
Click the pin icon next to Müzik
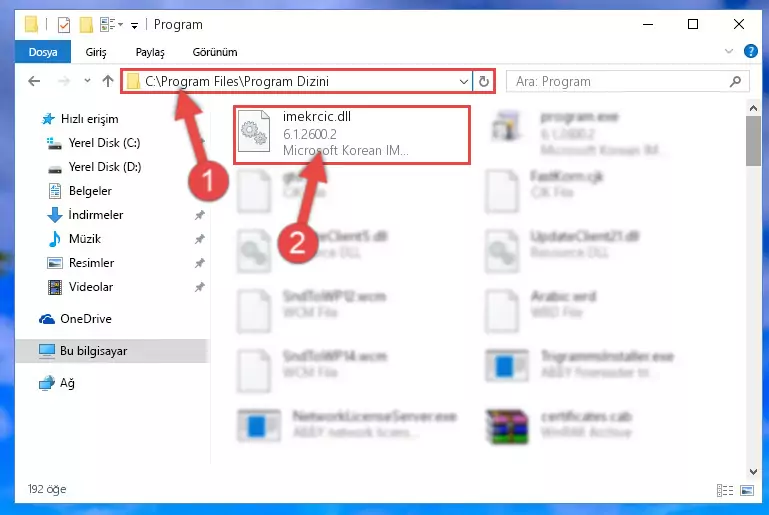click(199, 239)
